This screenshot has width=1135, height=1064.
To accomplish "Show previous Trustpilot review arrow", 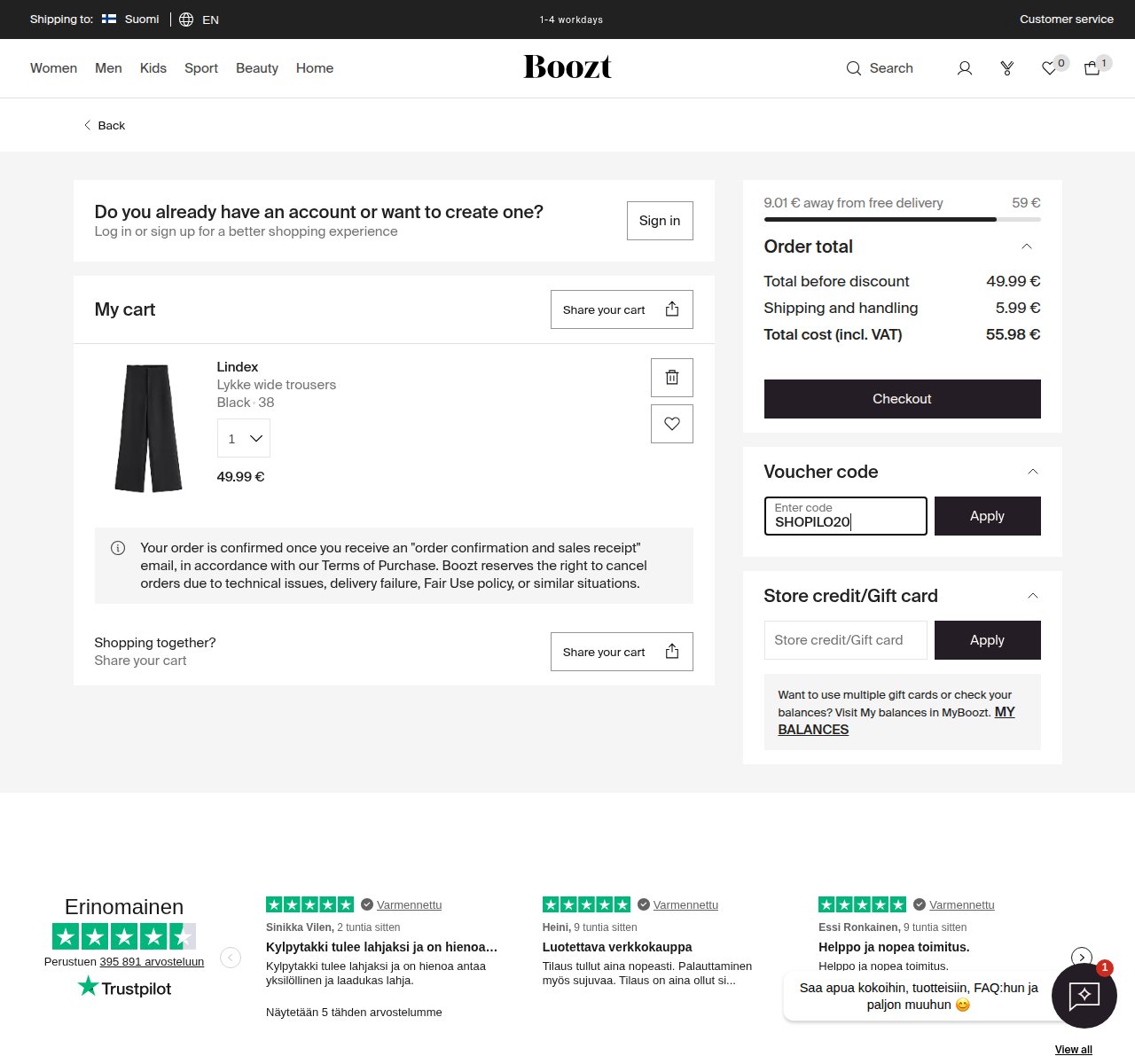I will coord(231,958).
